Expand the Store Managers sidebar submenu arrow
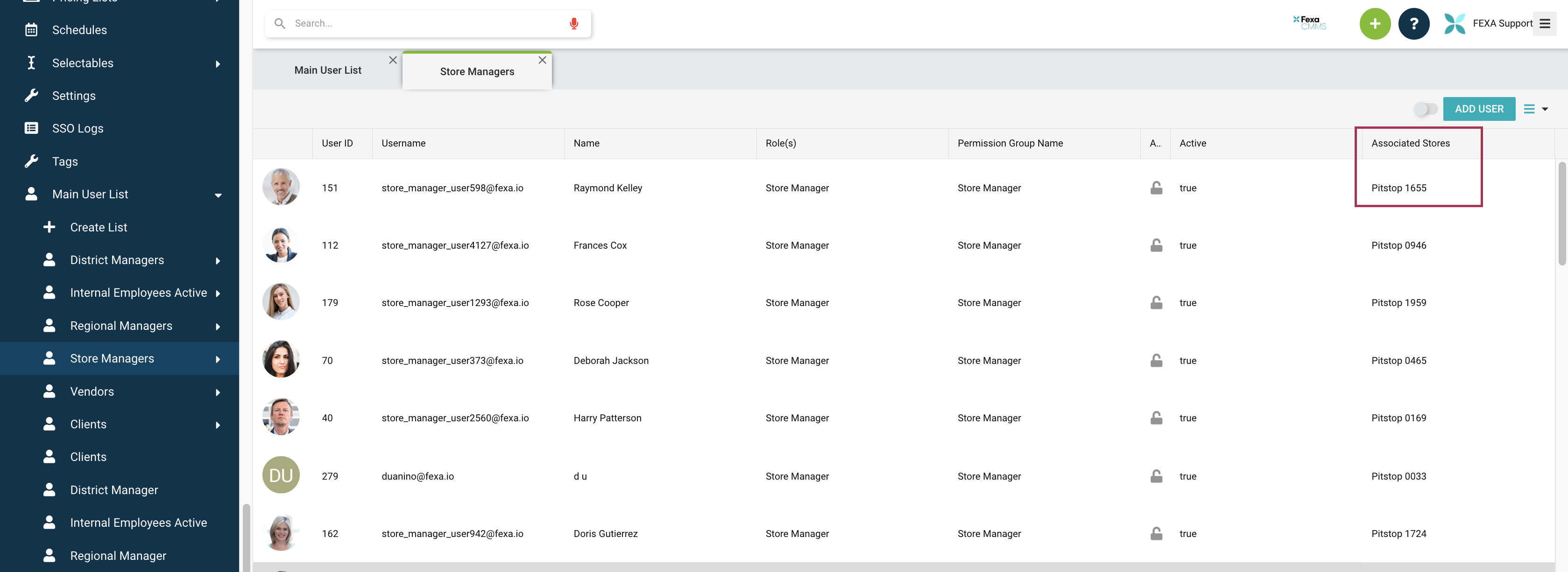 click(x=218, y=360)
